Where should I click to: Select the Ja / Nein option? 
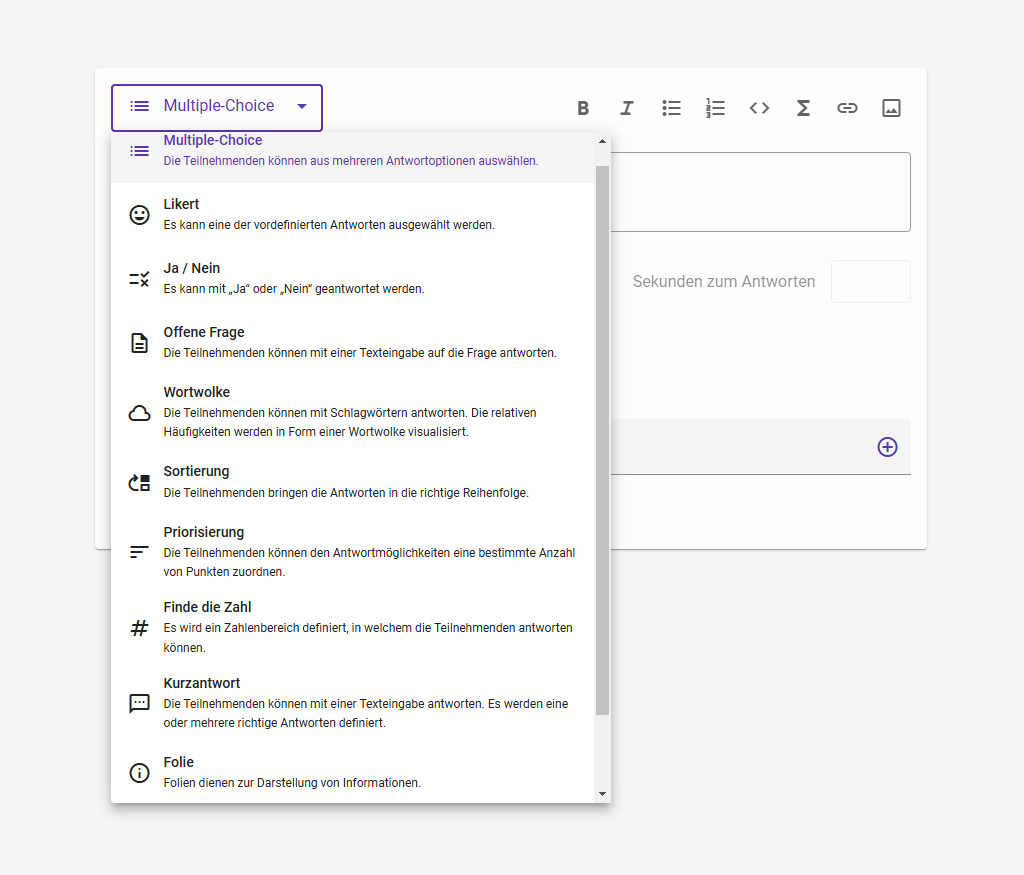[352, 278]
